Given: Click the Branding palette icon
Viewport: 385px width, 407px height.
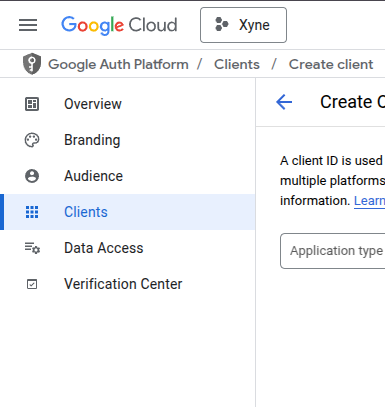Looking at the screenshot, I should (x=32, y=140).
